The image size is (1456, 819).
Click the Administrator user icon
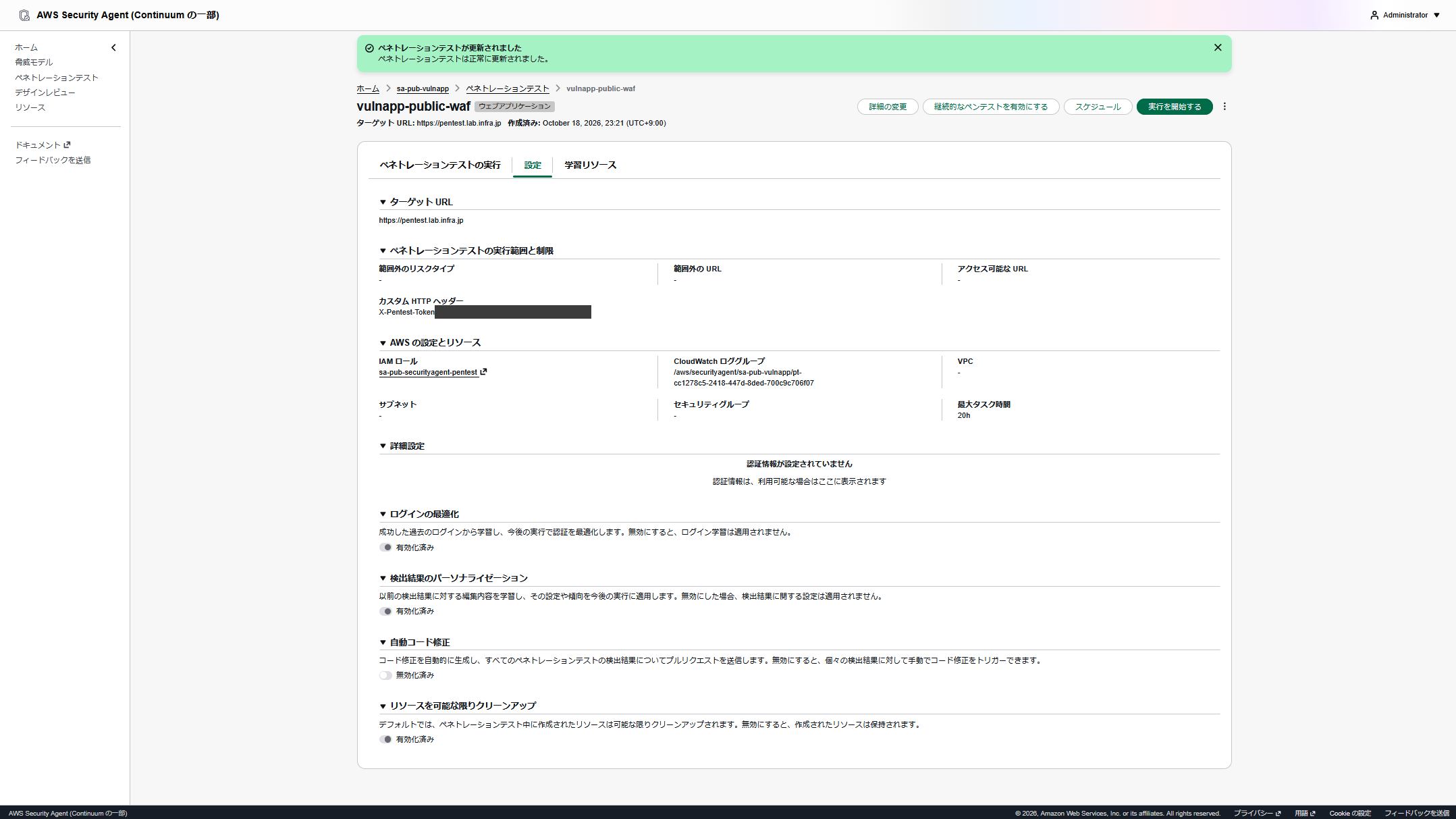click(1374, 15)
